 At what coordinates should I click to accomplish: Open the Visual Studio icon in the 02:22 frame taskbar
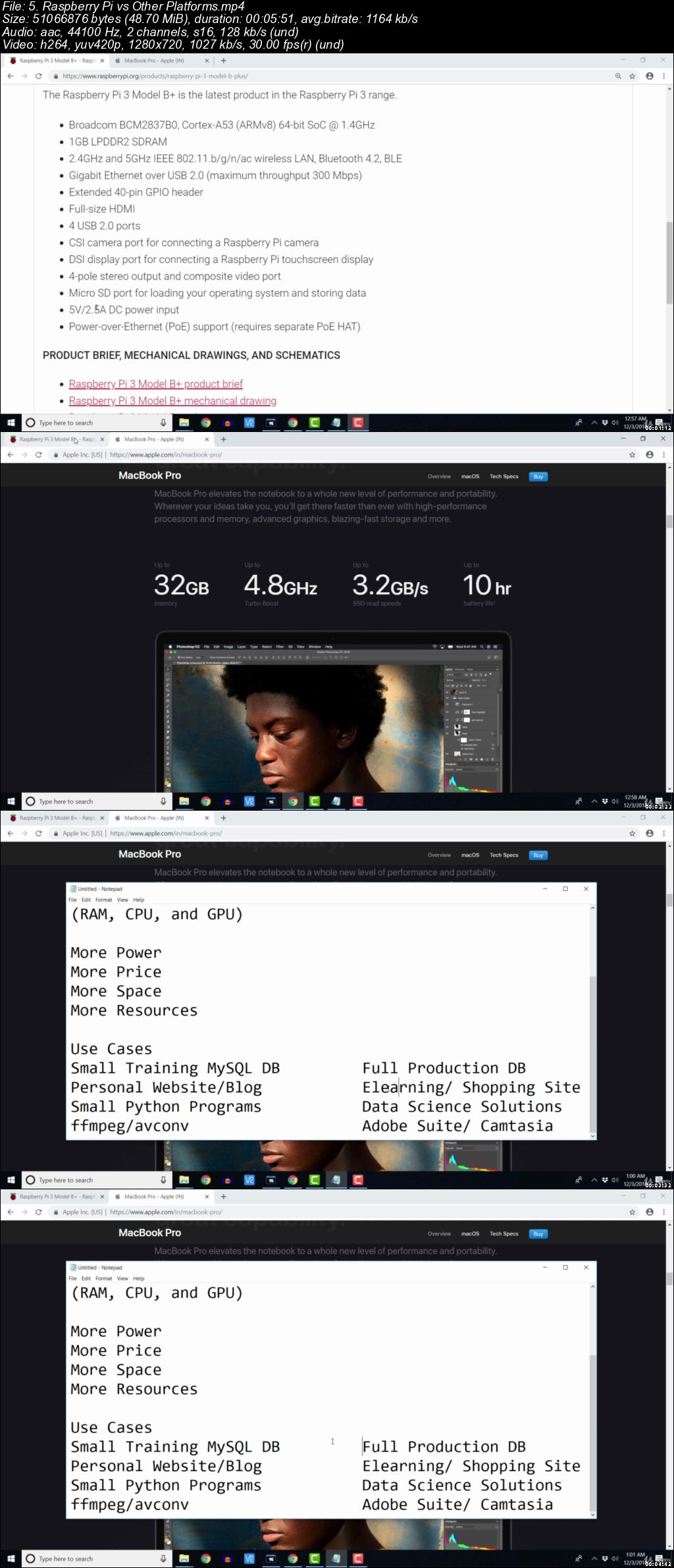click(249, 801)
